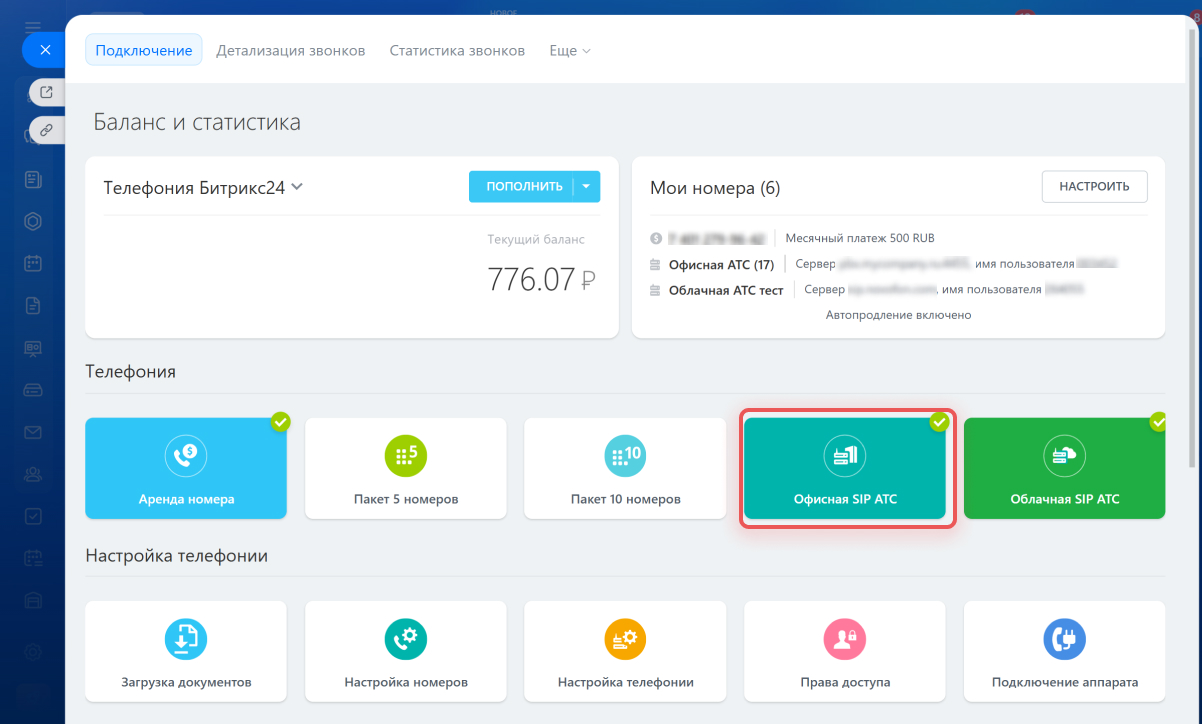1202x724 pixels.
Task: Open Настройка номеров icon
Action: coord(405,639)
